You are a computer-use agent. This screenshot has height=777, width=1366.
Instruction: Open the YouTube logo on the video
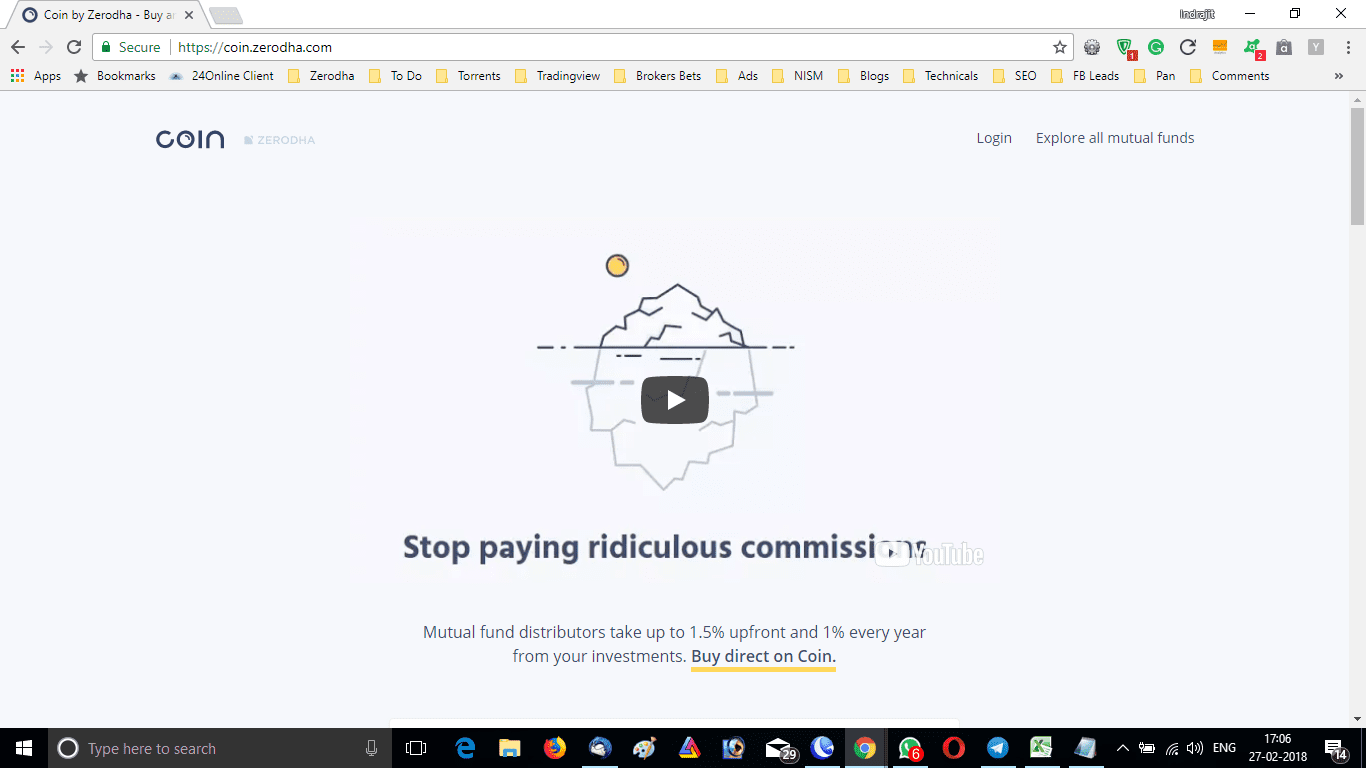pos(929,554)
